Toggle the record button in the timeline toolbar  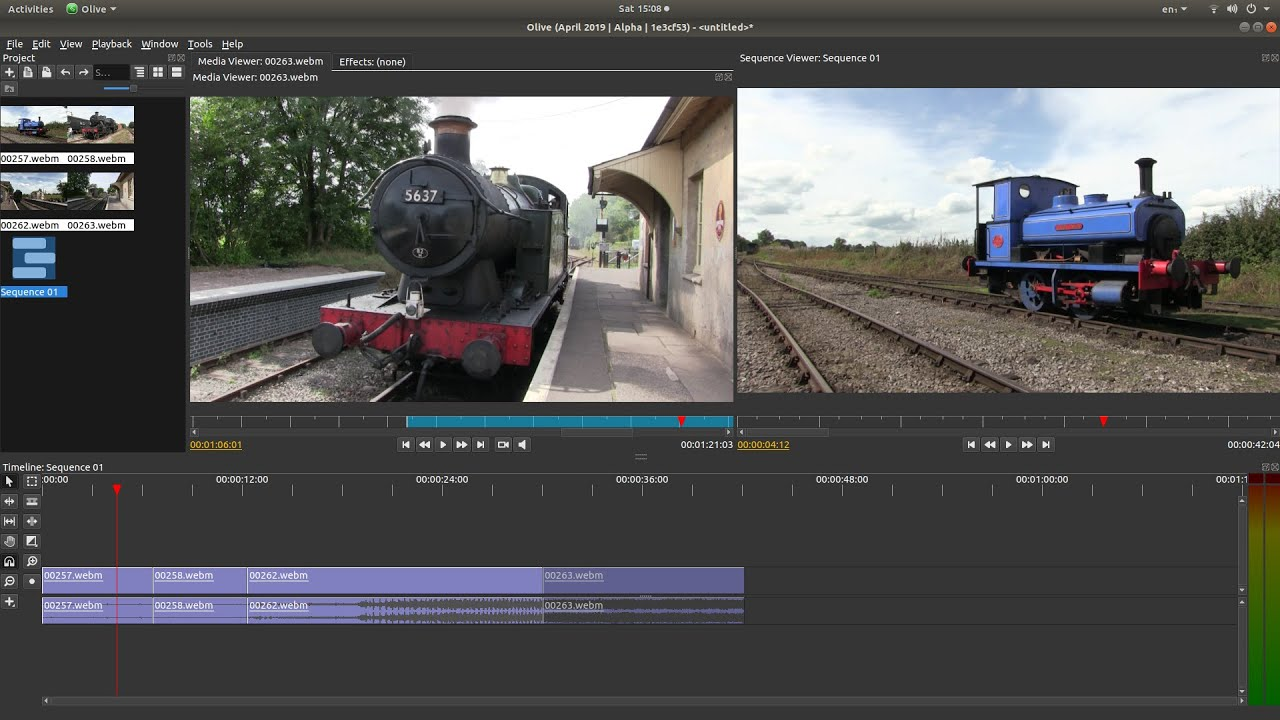tap(31, 581)
